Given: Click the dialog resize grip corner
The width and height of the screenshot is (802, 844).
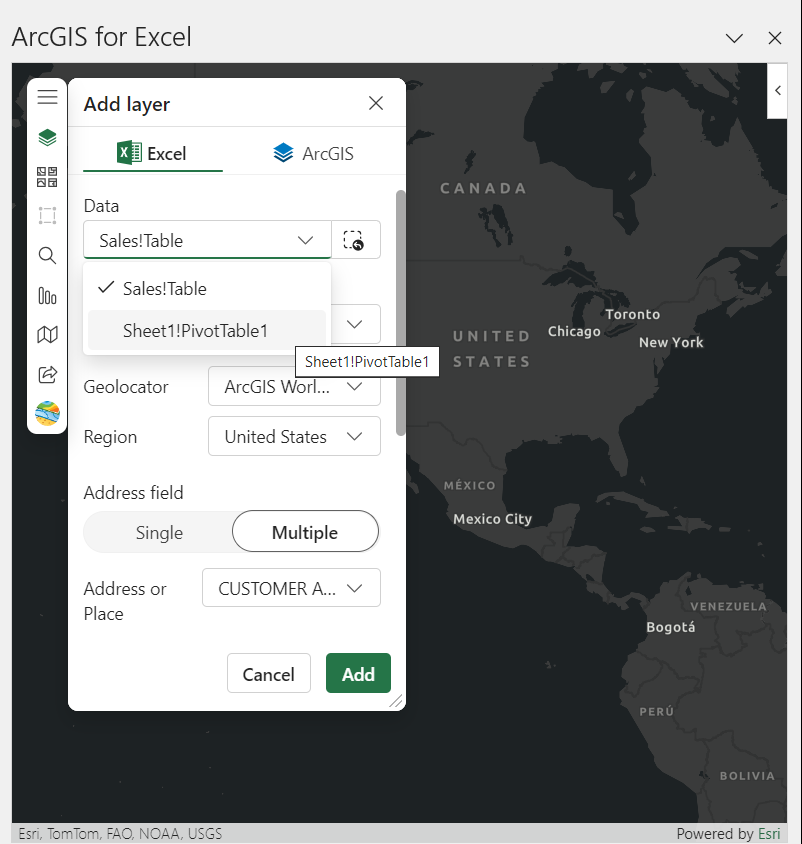Looking at the screenshot, I should pyautogui.click(x=396, y=701).
